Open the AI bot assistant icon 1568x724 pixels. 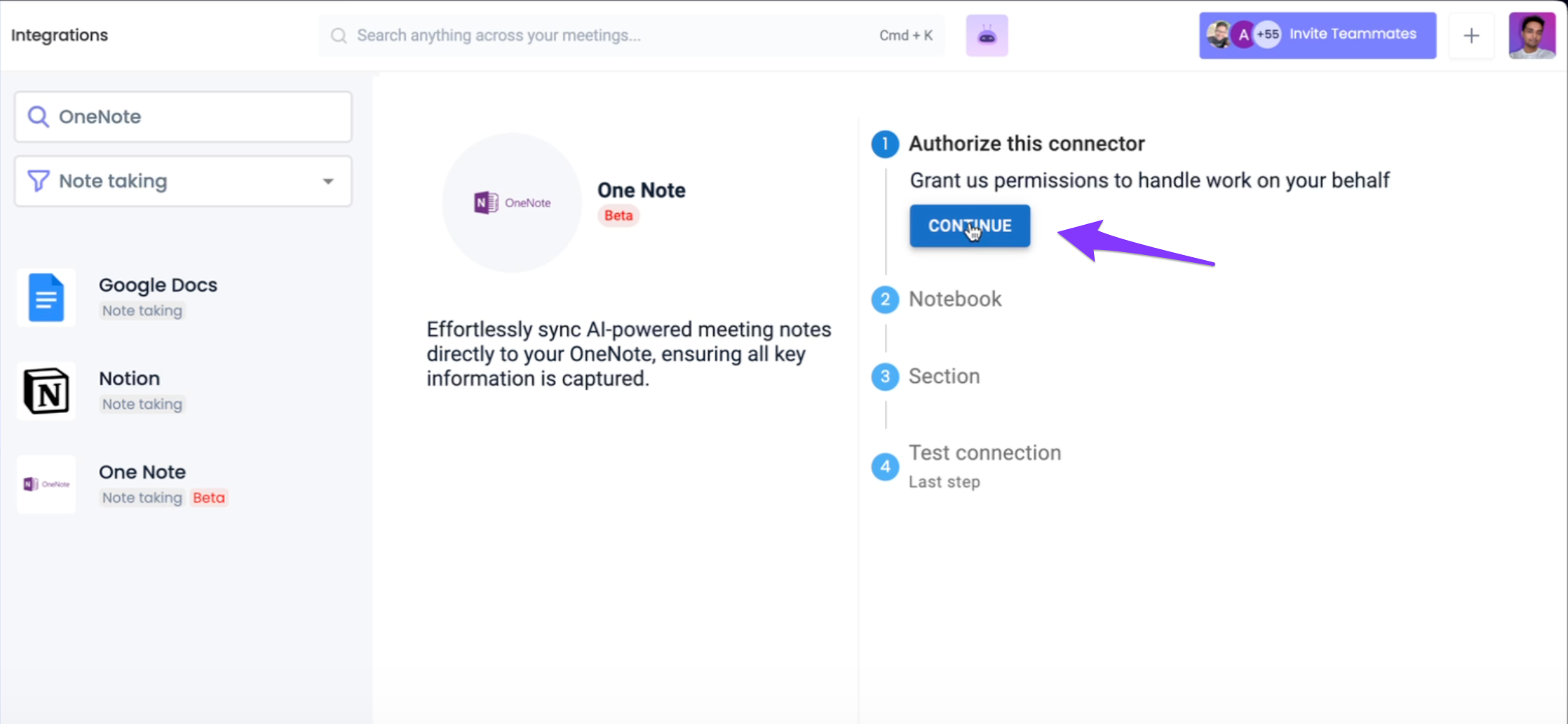(987, 35)
